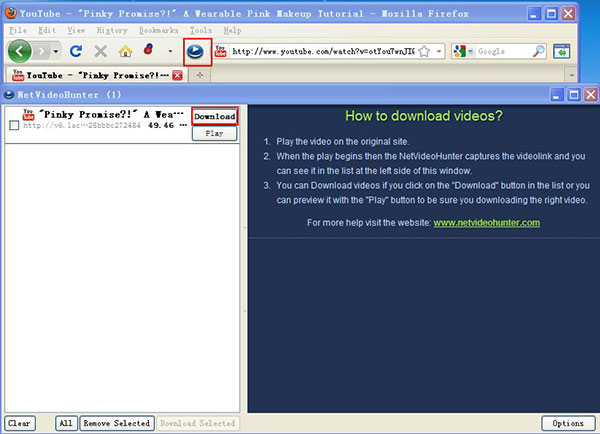Click the 'How to download videos?' heading
Viewport: 600px width, 434px height.
(424, 116)
